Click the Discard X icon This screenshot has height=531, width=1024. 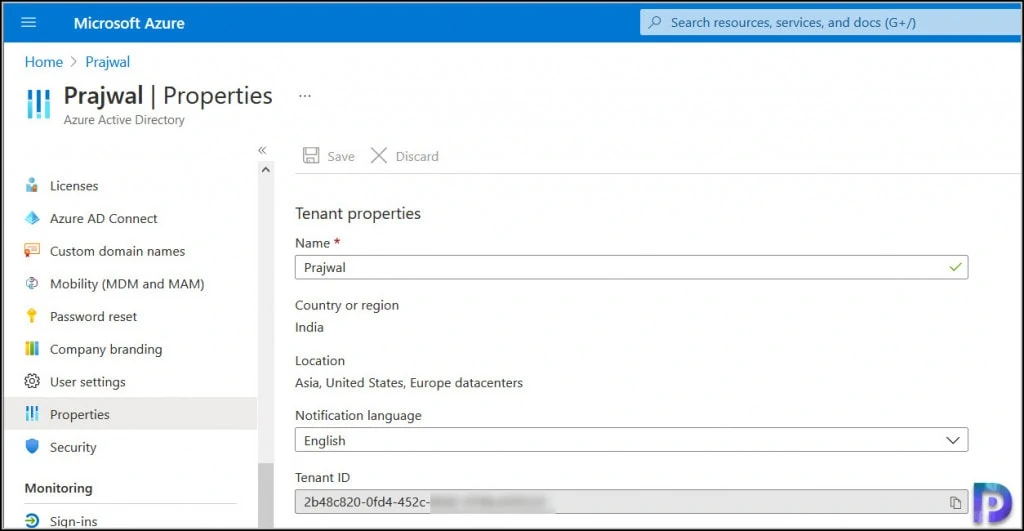pos(379,155)
